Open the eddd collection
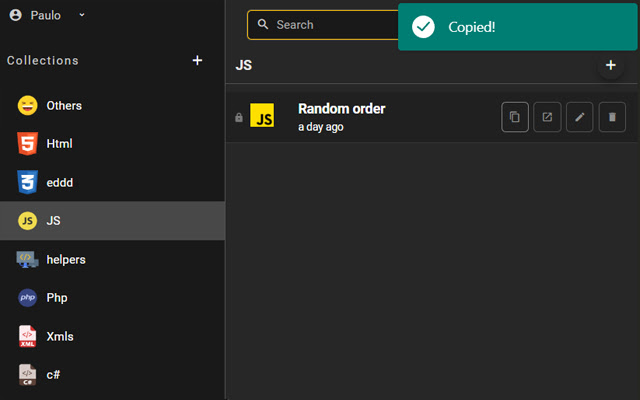 click(59, 183)
